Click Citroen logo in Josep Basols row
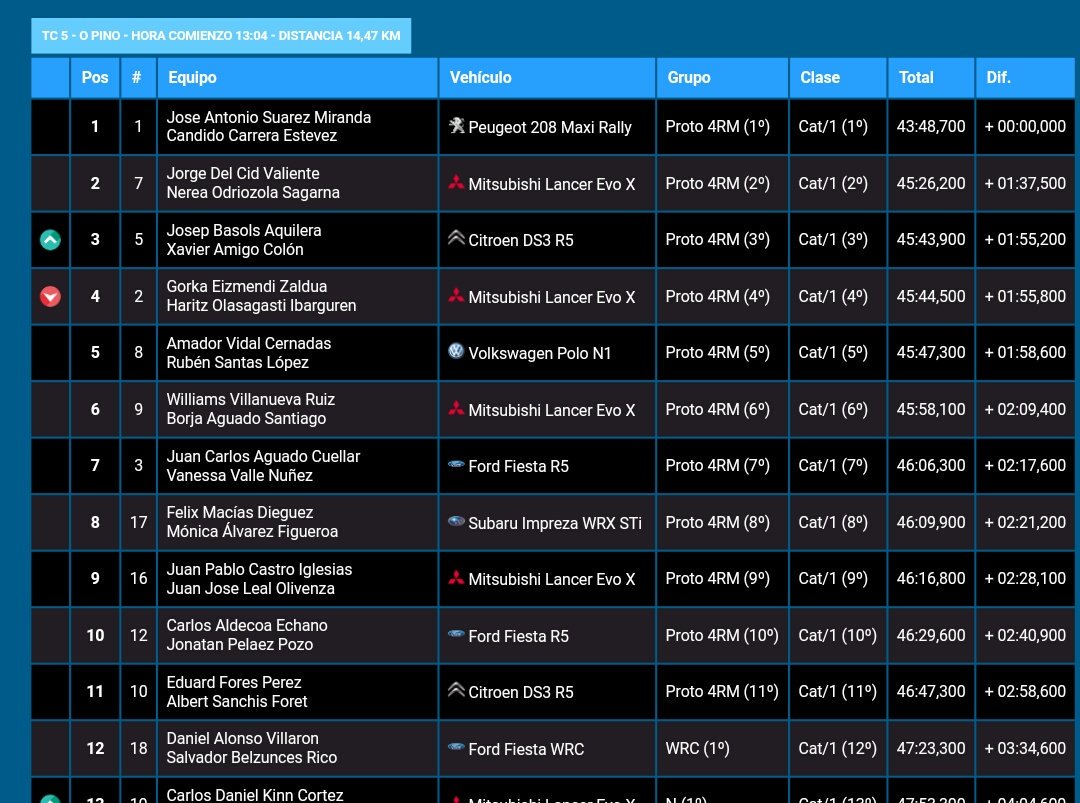This screenshot has width=1080, height=803. click(x=456, y=238)
